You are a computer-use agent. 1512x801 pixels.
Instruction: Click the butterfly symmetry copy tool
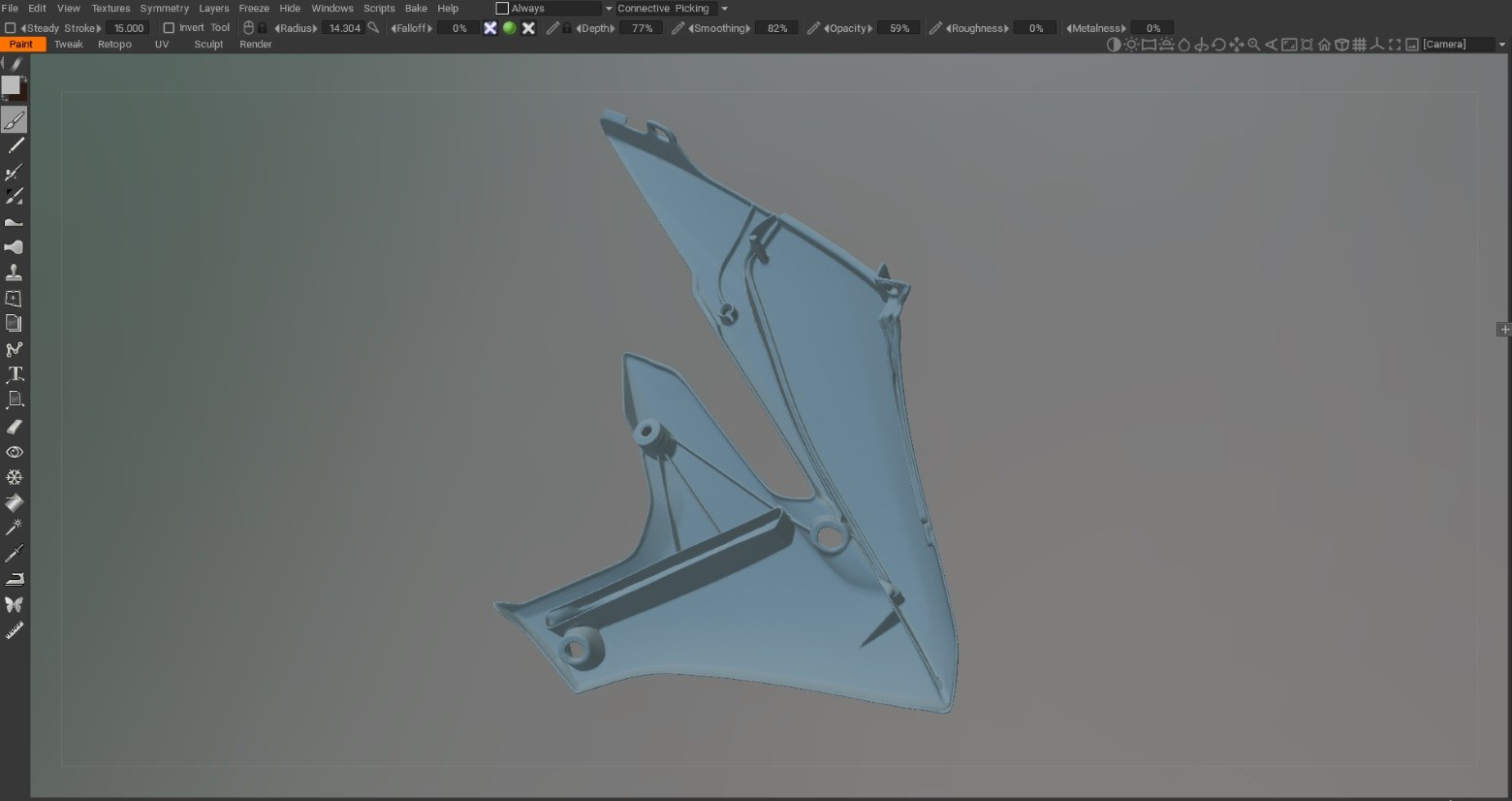click(x=15, y=604)
